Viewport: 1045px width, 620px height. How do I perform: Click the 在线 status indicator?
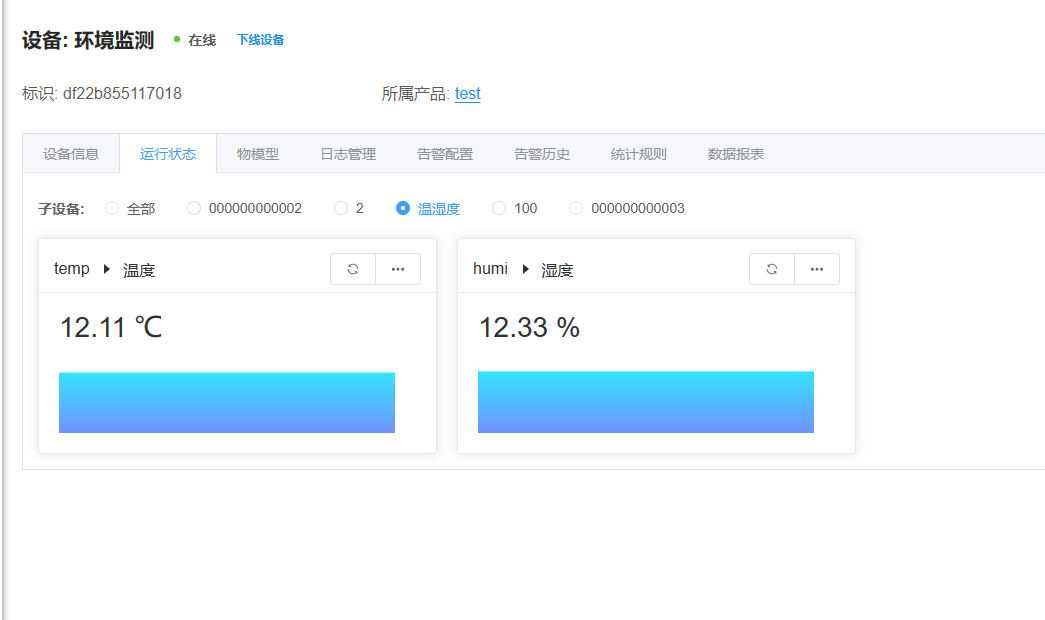point(195,40)
